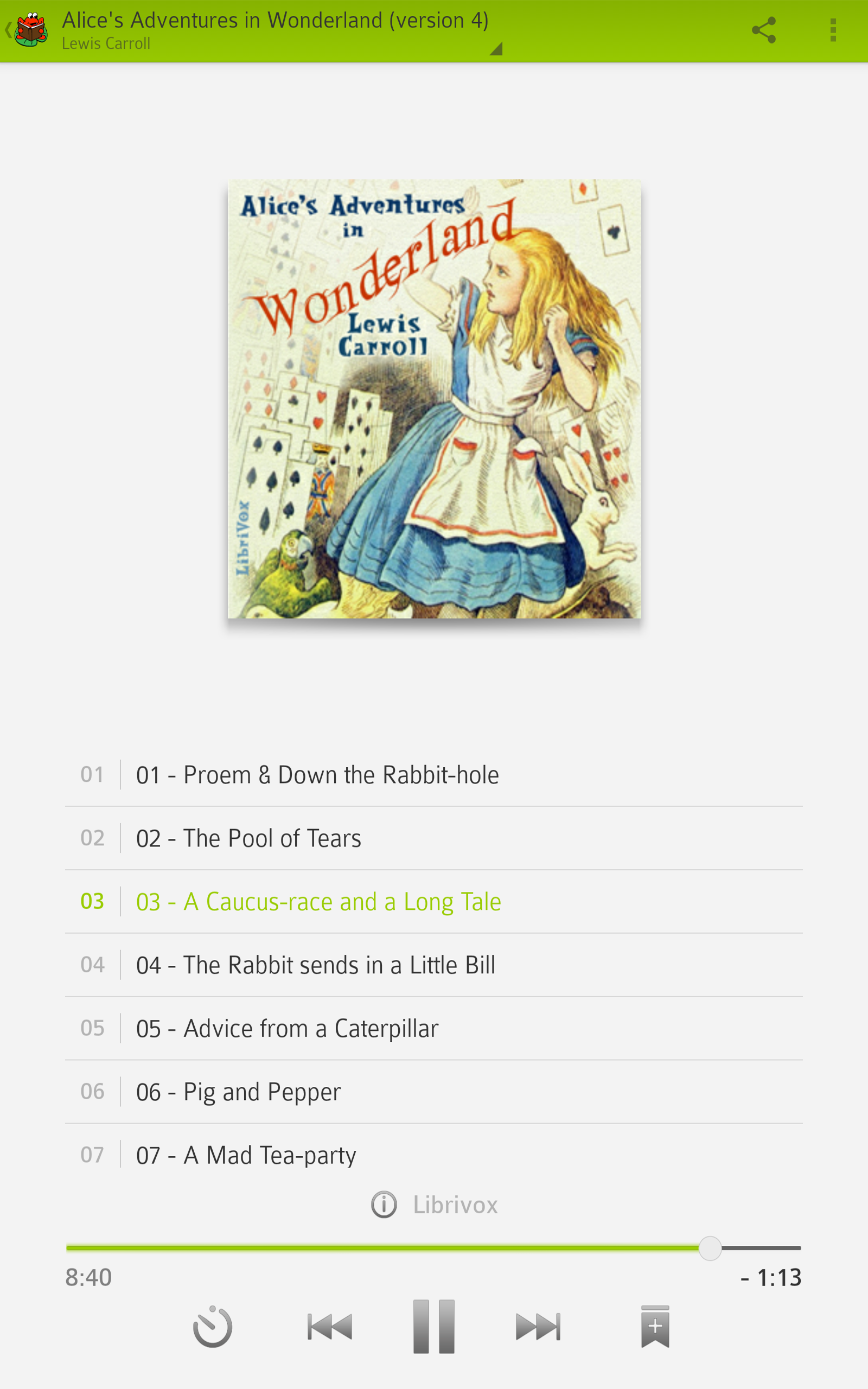868x1389 pixels.
Task: Tap the remaining time label -1:13
Action: pos(771,1278)
